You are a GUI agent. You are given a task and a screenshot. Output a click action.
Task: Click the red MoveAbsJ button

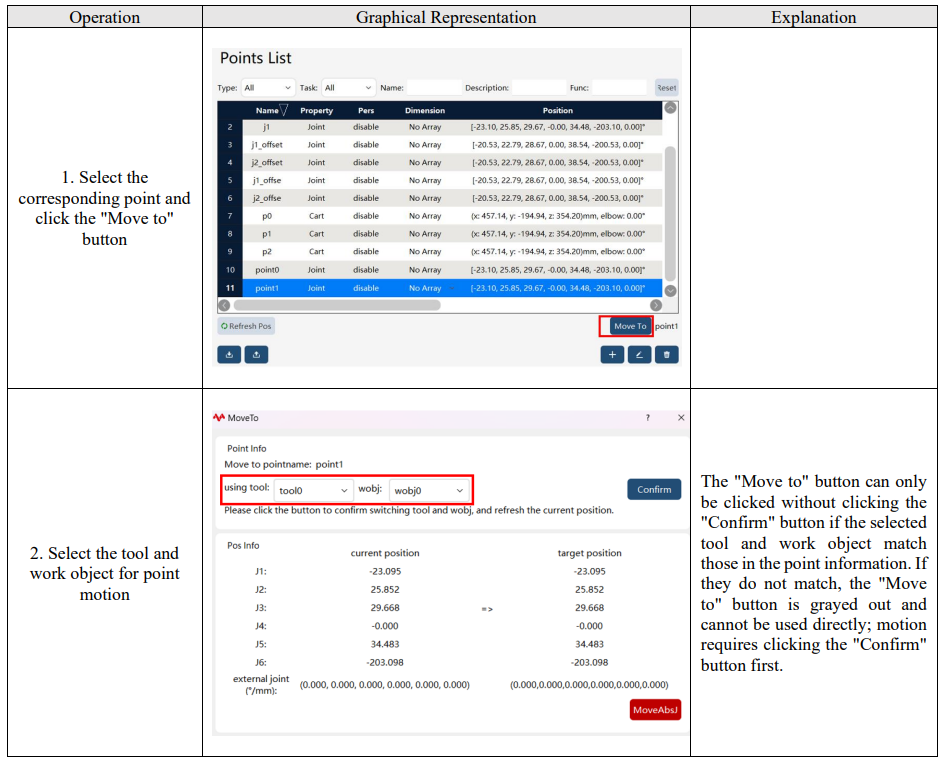click(x=655, y=710)
